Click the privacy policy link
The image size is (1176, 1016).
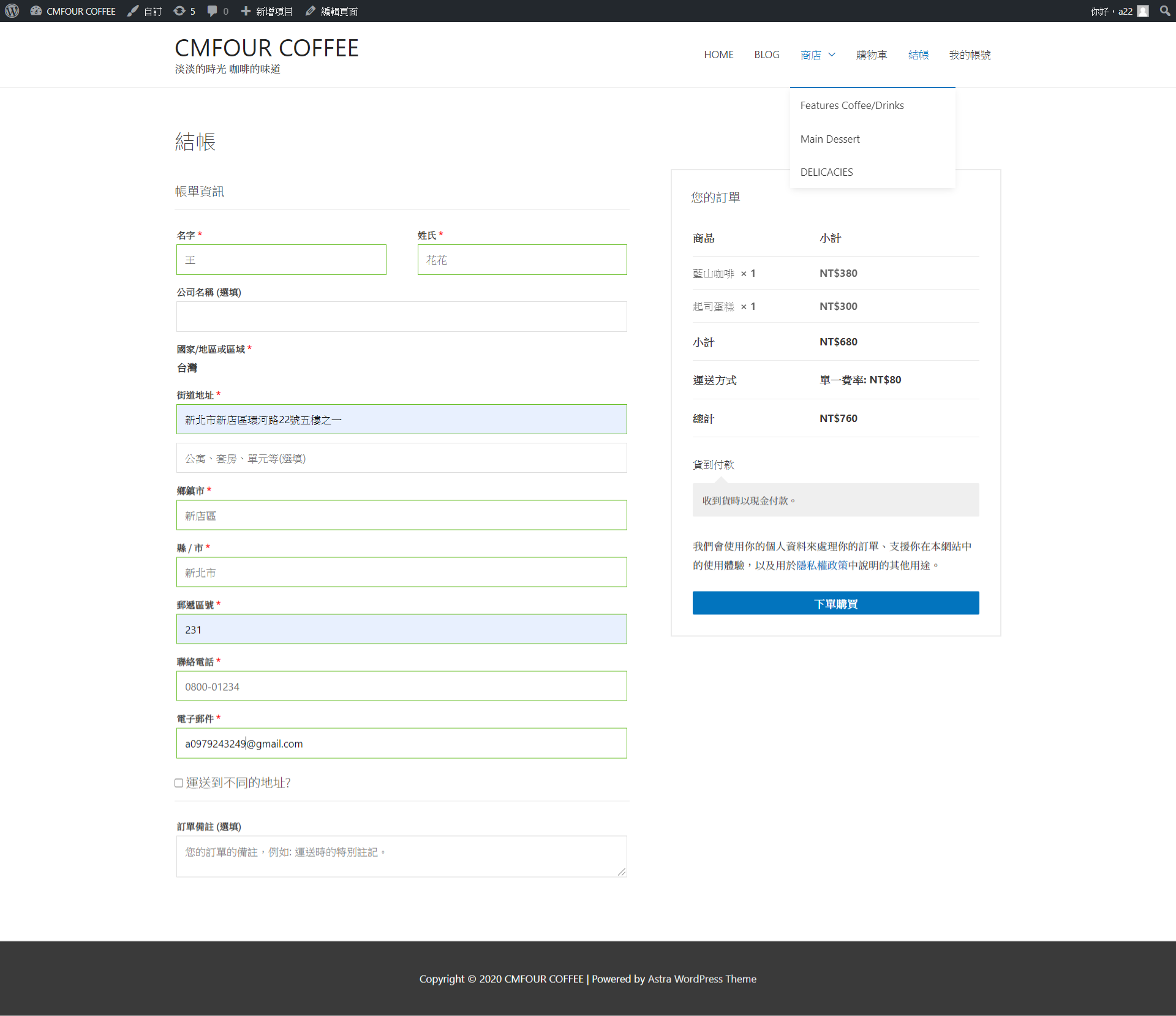pos(821,565)
